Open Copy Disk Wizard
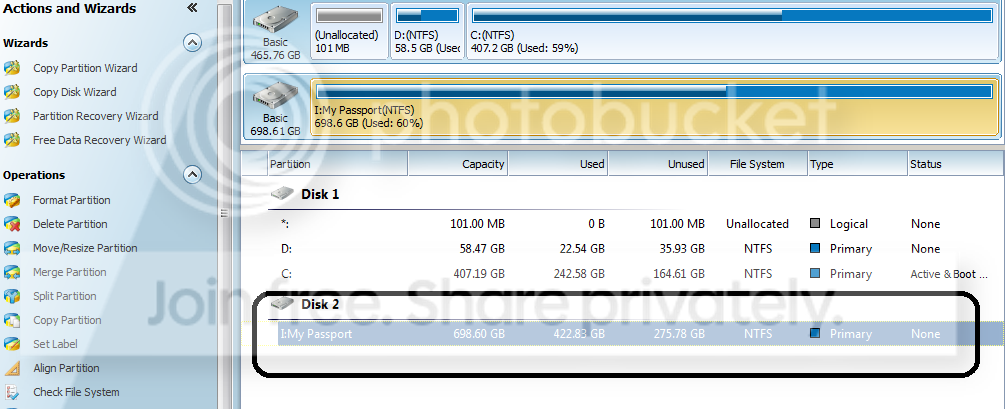This screenshot has width=1005, height=409. [75, 92]
